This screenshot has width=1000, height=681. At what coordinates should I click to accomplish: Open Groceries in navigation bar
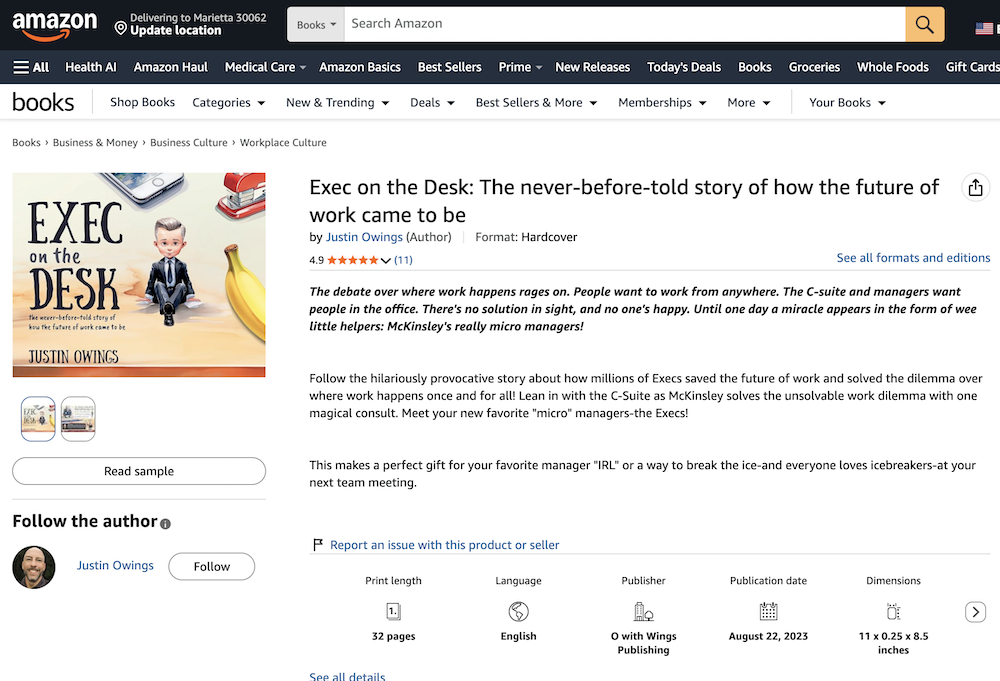pyautogui.click(x=814, y=67)
